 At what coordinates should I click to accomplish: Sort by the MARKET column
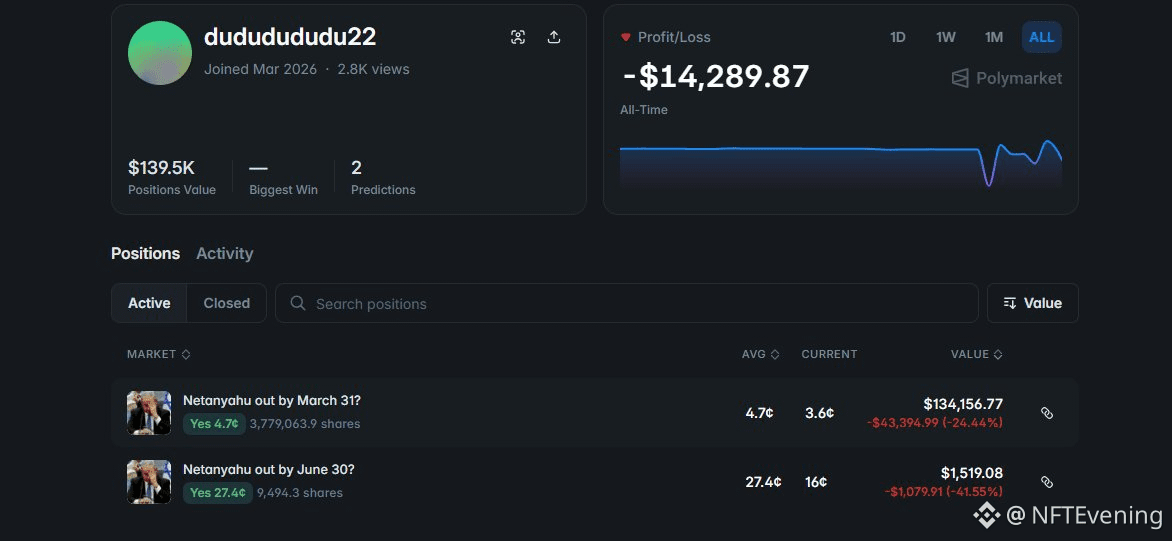point(158,354)
